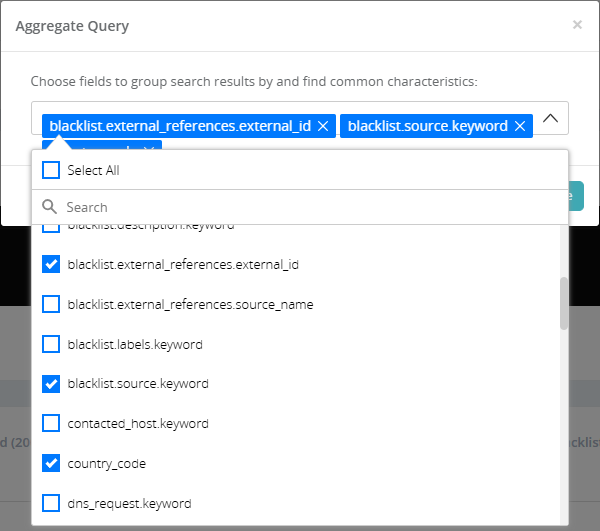Remove the blacklist.source.keyword tag via its X
The height and width of the screenshot is (531, 600).
tap(518, 127)
